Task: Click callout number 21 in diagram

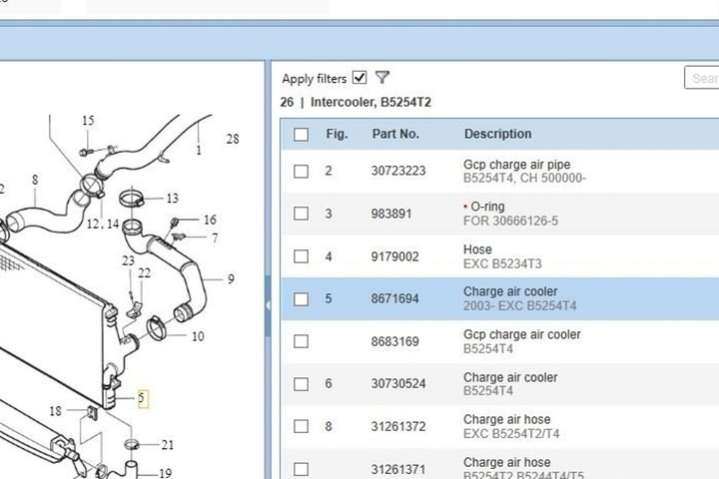Action: (x=167, y=445)
